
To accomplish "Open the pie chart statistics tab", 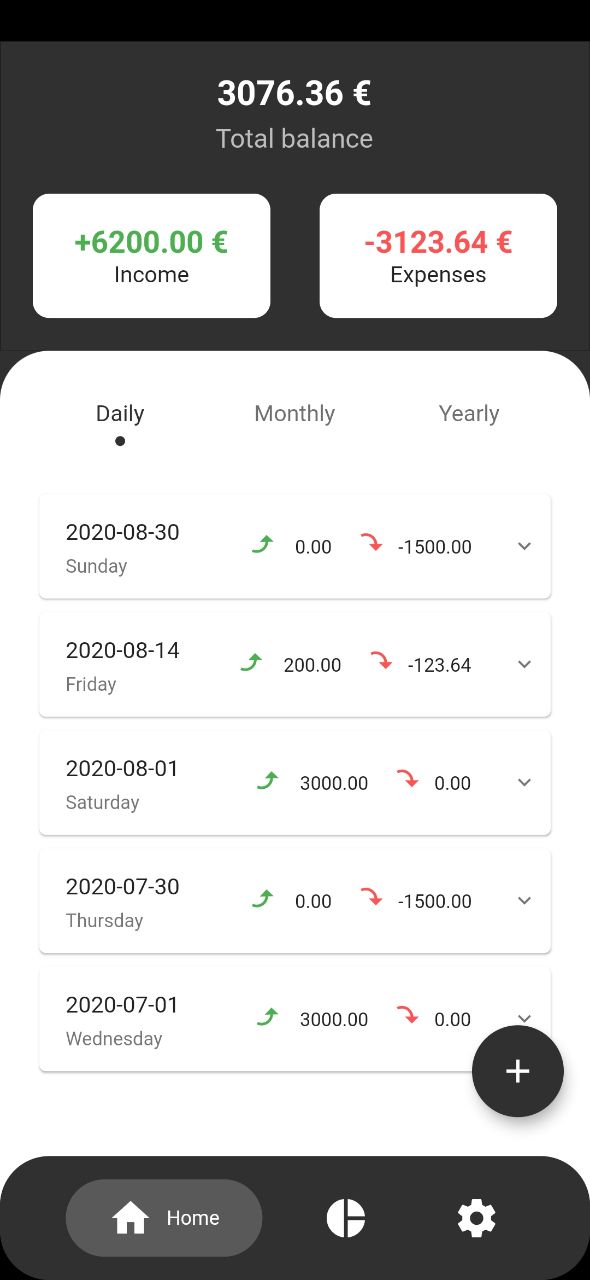I will coord(346,1218).
